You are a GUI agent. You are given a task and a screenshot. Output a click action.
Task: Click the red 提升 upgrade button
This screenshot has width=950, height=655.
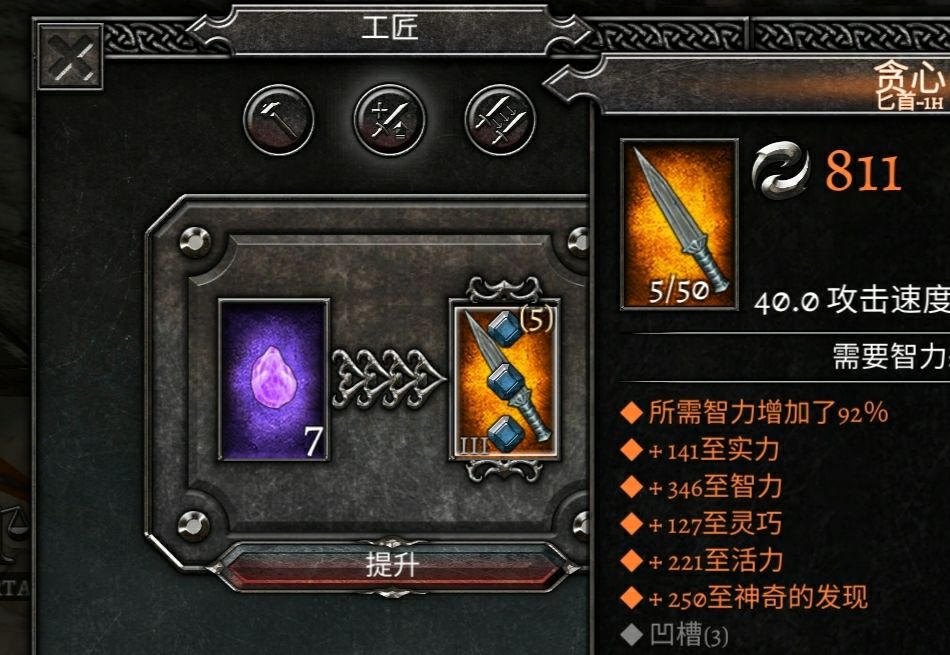(392, 565)
